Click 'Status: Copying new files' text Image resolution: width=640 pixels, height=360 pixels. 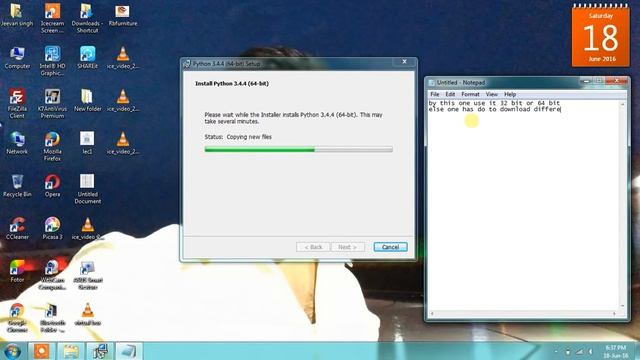tap(238, 137)
